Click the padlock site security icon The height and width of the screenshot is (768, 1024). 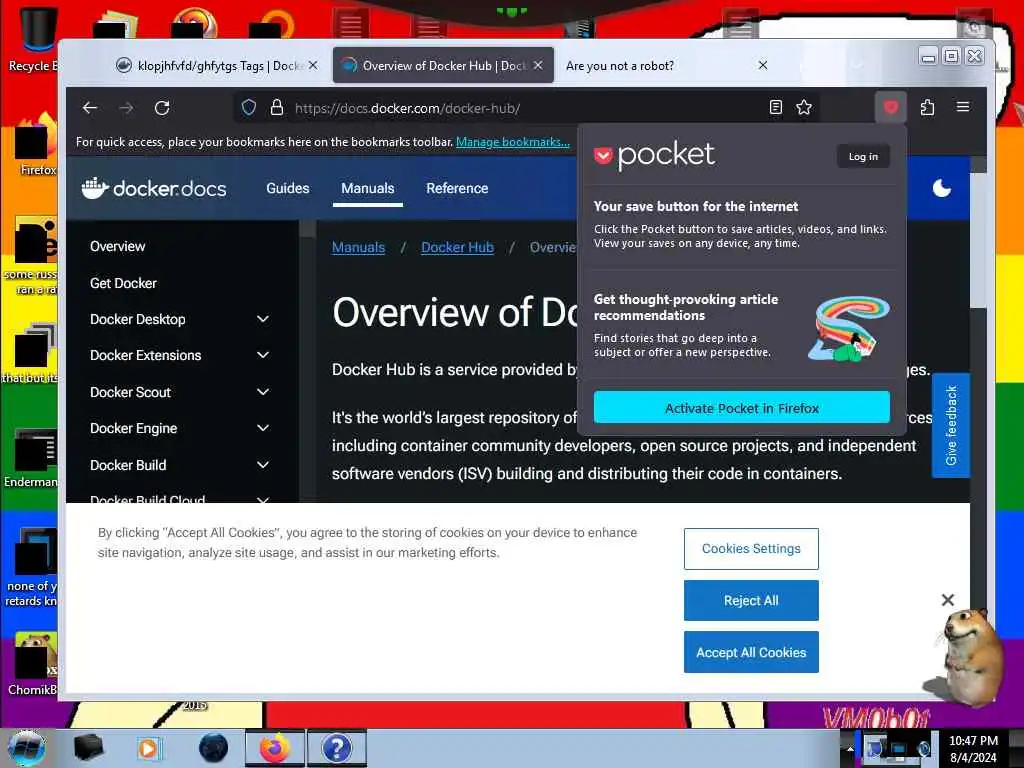pyautogui.click(x=277, y=108)
